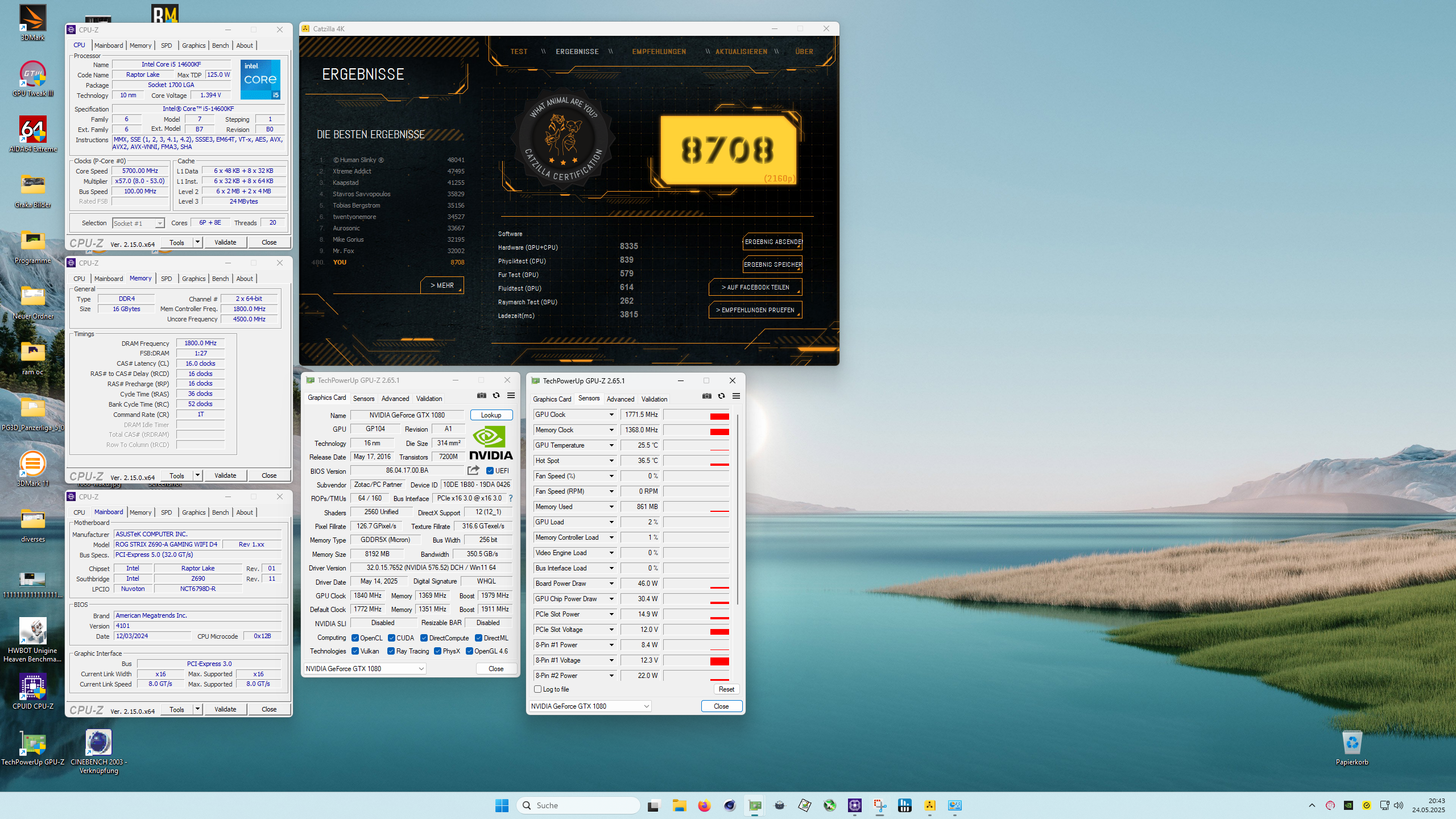The width and height of the screenshot is (1456, 819).
Task: Open Windows Start menu
Action: (x=502, y=805)
